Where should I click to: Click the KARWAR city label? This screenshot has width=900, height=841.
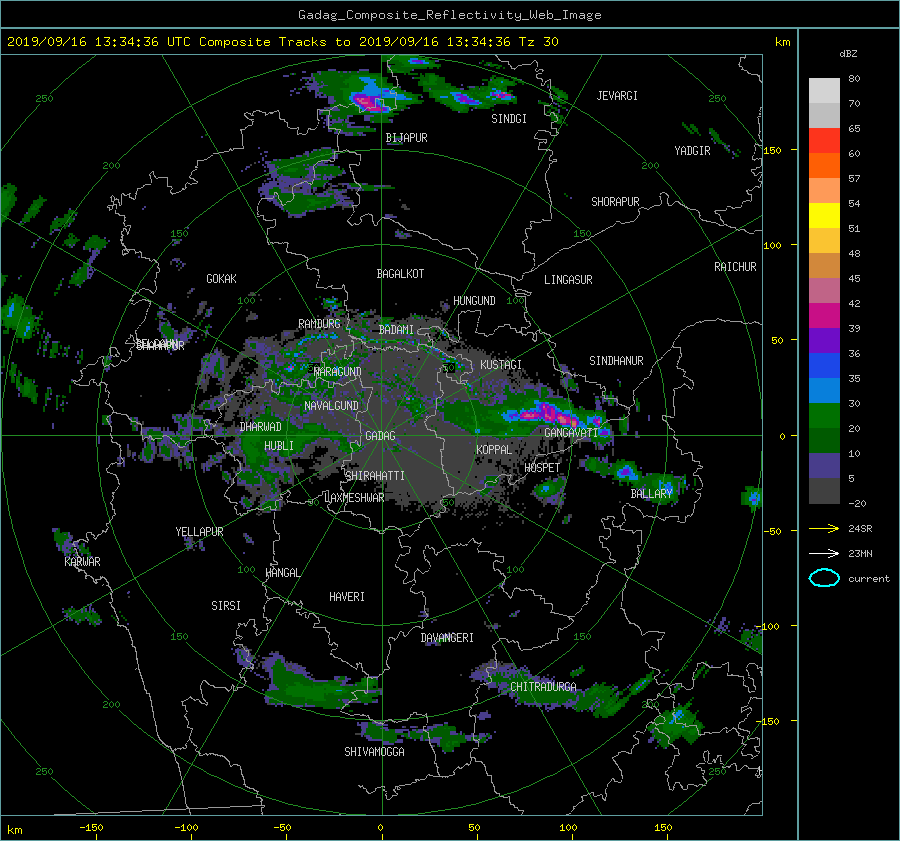[82, 562]
